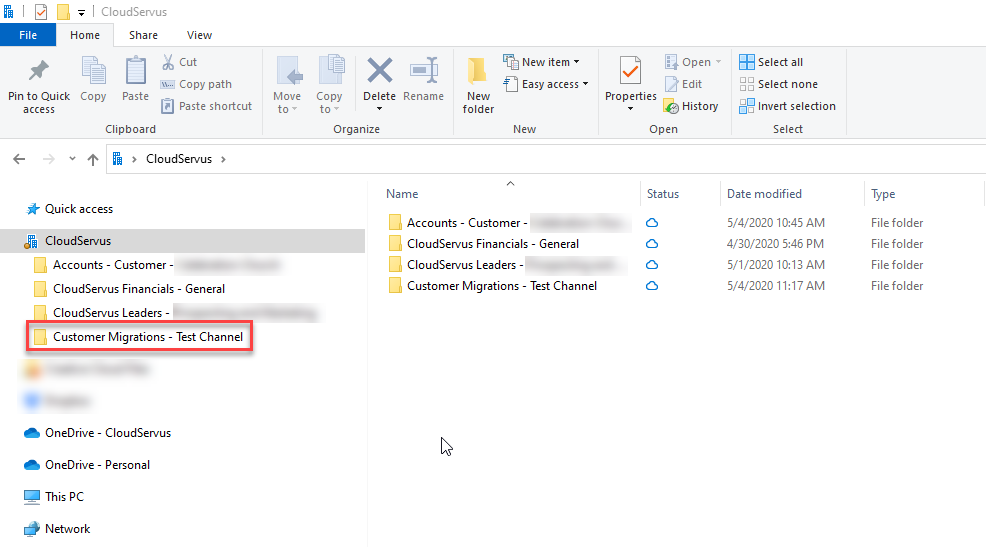Sort by the Status column header
This screenshot has height=547, width=986.
tap(663, 194)
